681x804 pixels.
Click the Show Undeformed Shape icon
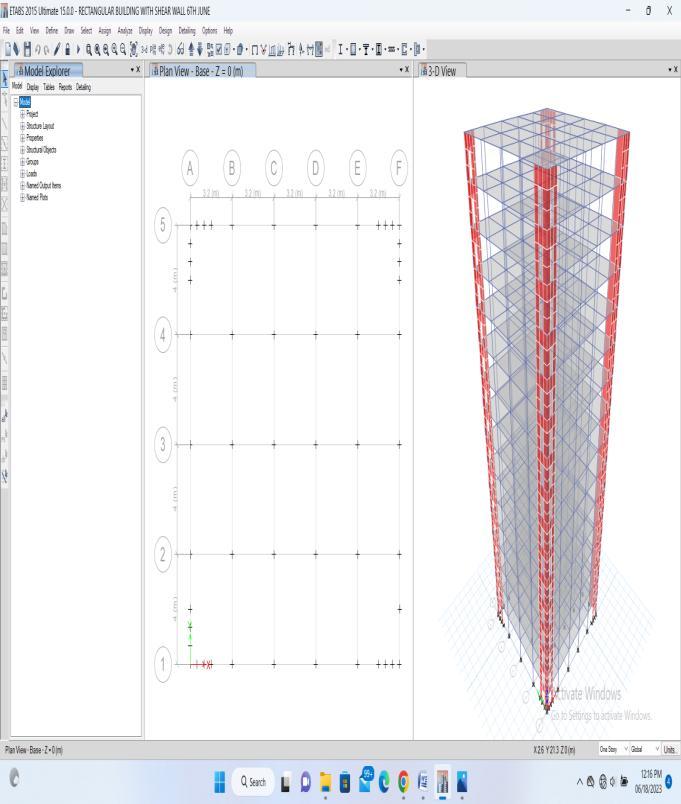[x=254, y=49]
